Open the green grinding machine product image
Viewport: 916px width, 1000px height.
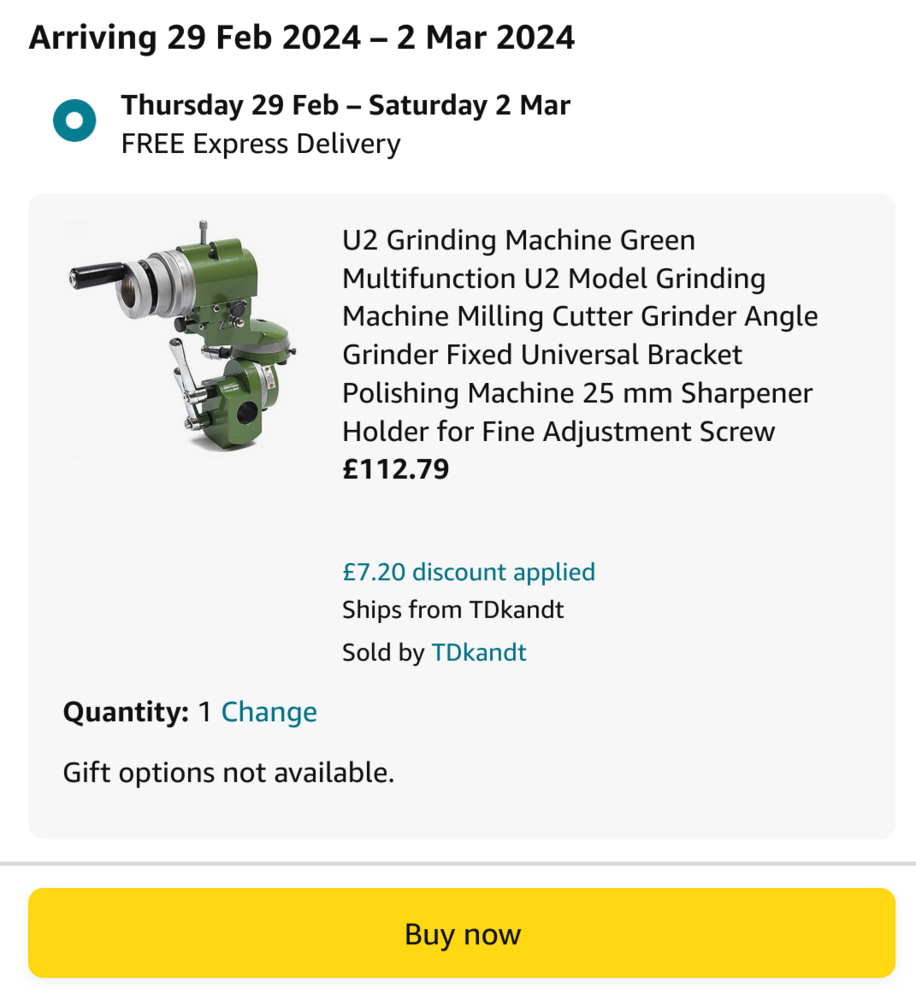click(184, 340)
